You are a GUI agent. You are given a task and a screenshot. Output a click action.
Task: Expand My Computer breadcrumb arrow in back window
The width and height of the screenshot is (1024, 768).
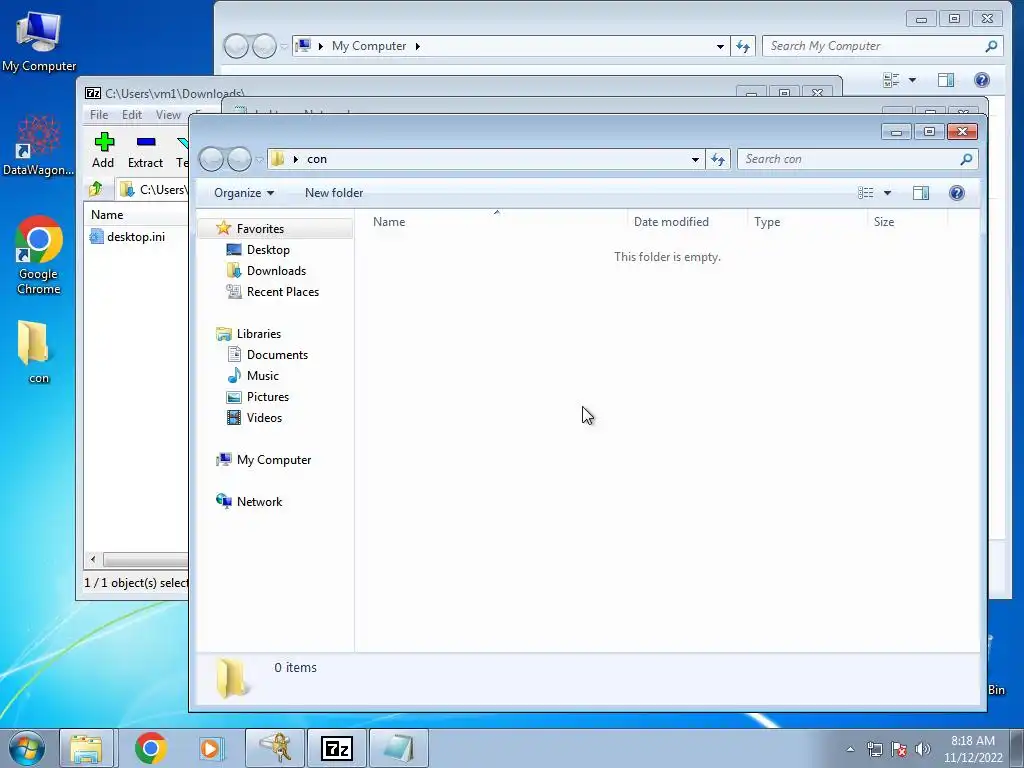tap(417, 46)
